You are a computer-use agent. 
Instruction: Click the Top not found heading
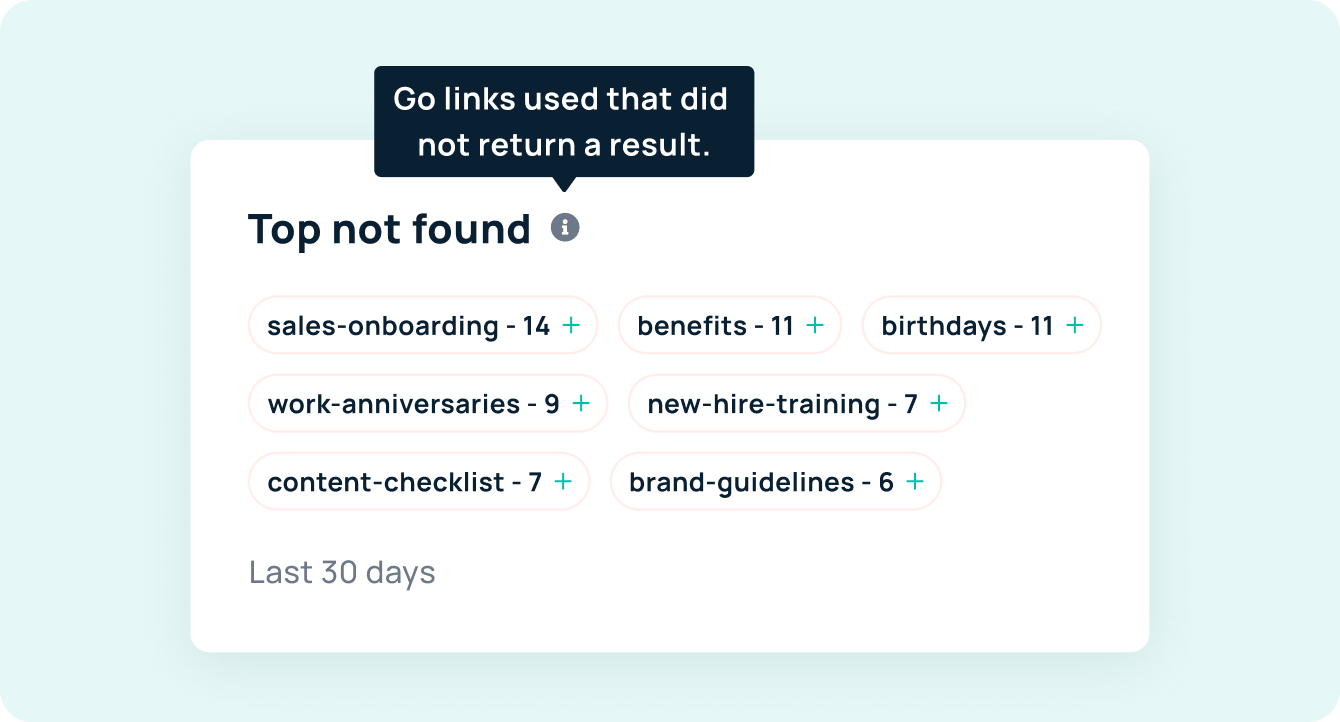(389, 229)
